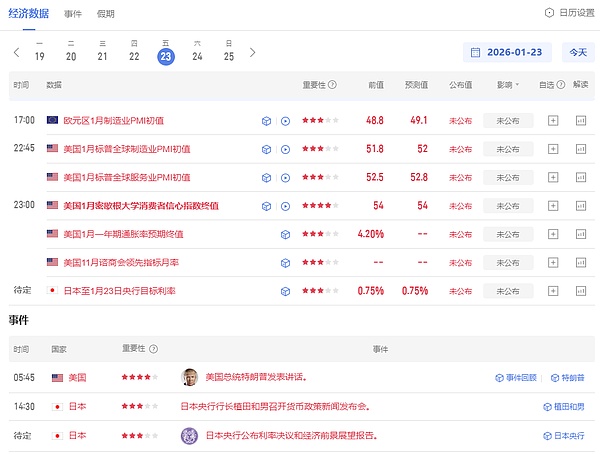Open chart icon in 欧元区1月制造业PMI初值 row
The height and width of the screenshot is (455, 600).
(580, 121)
